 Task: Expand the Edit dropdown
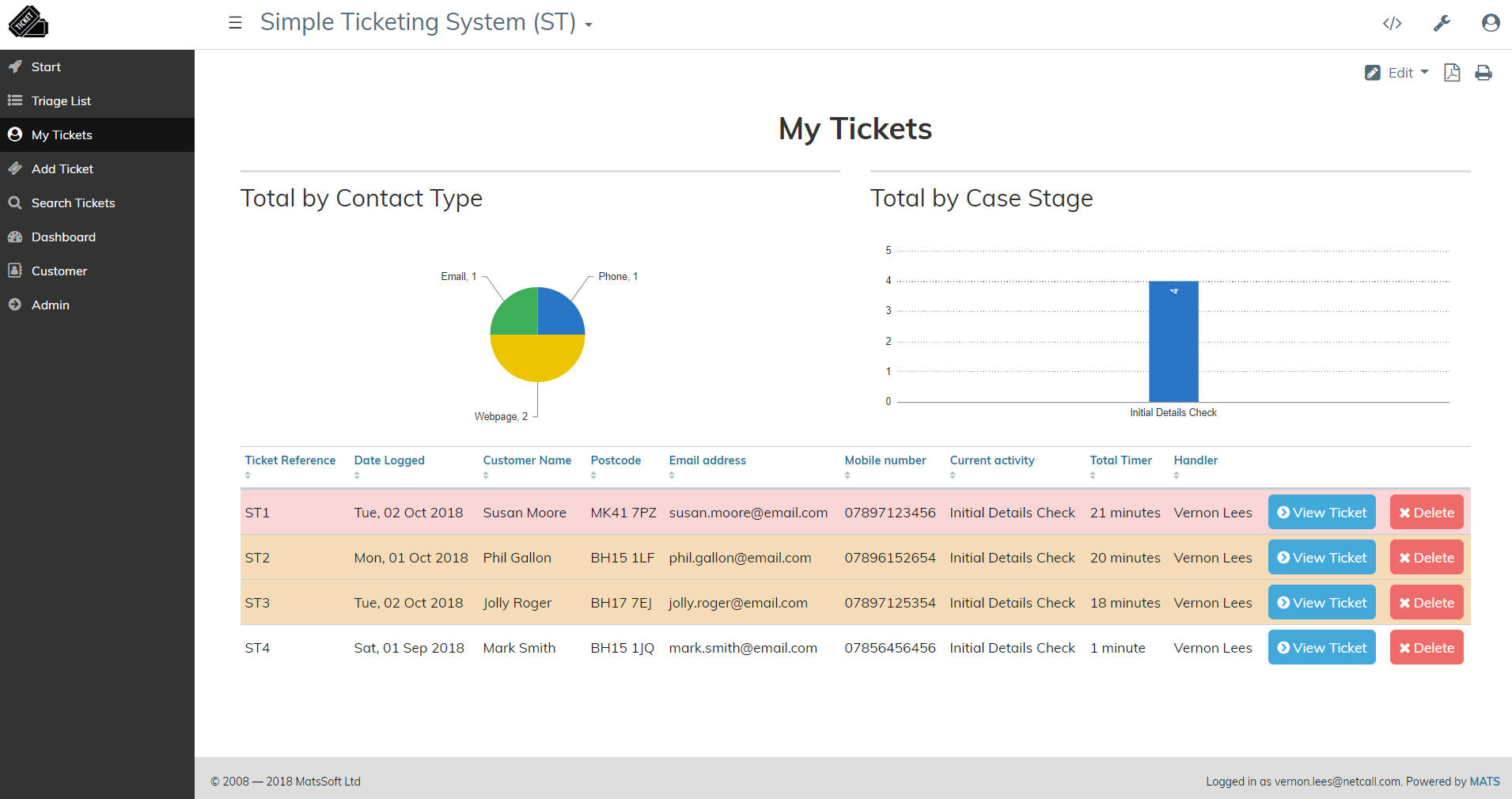point(1399,73)
